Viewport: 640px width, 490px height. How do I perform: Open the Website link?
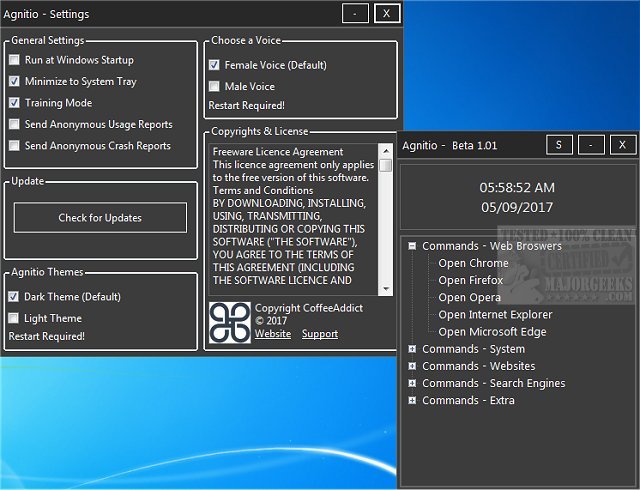[273, 334]
